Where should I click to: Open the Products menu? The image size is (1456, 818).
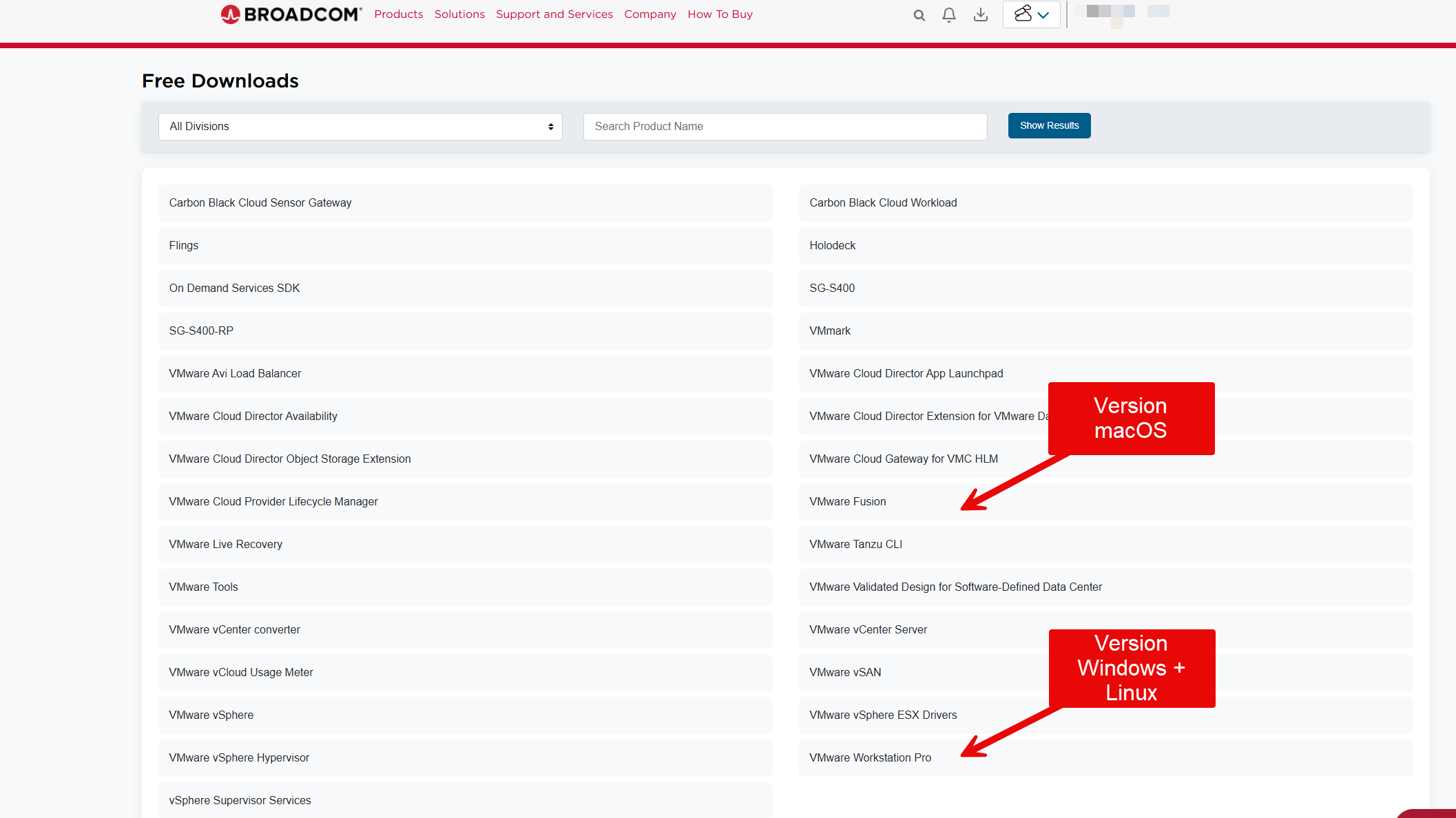[x=399, y=14]
